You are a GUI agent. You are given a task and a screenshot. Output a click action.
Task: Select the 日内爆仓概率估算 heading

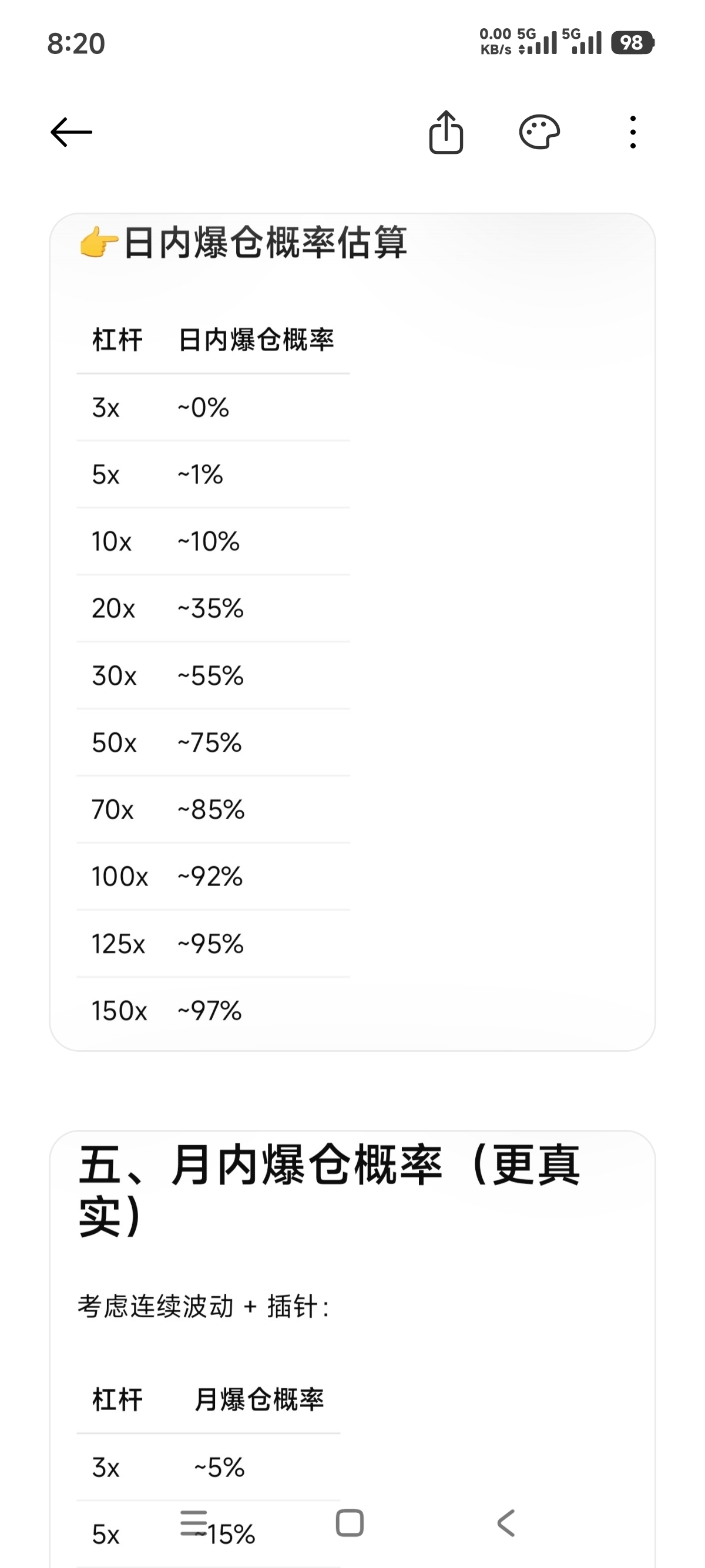coord(266,243)
